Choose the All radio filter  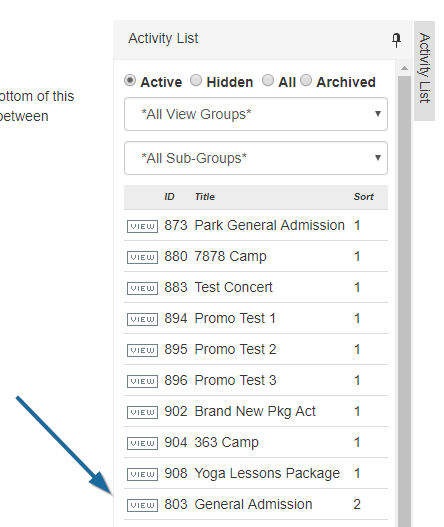click(268, 81)
